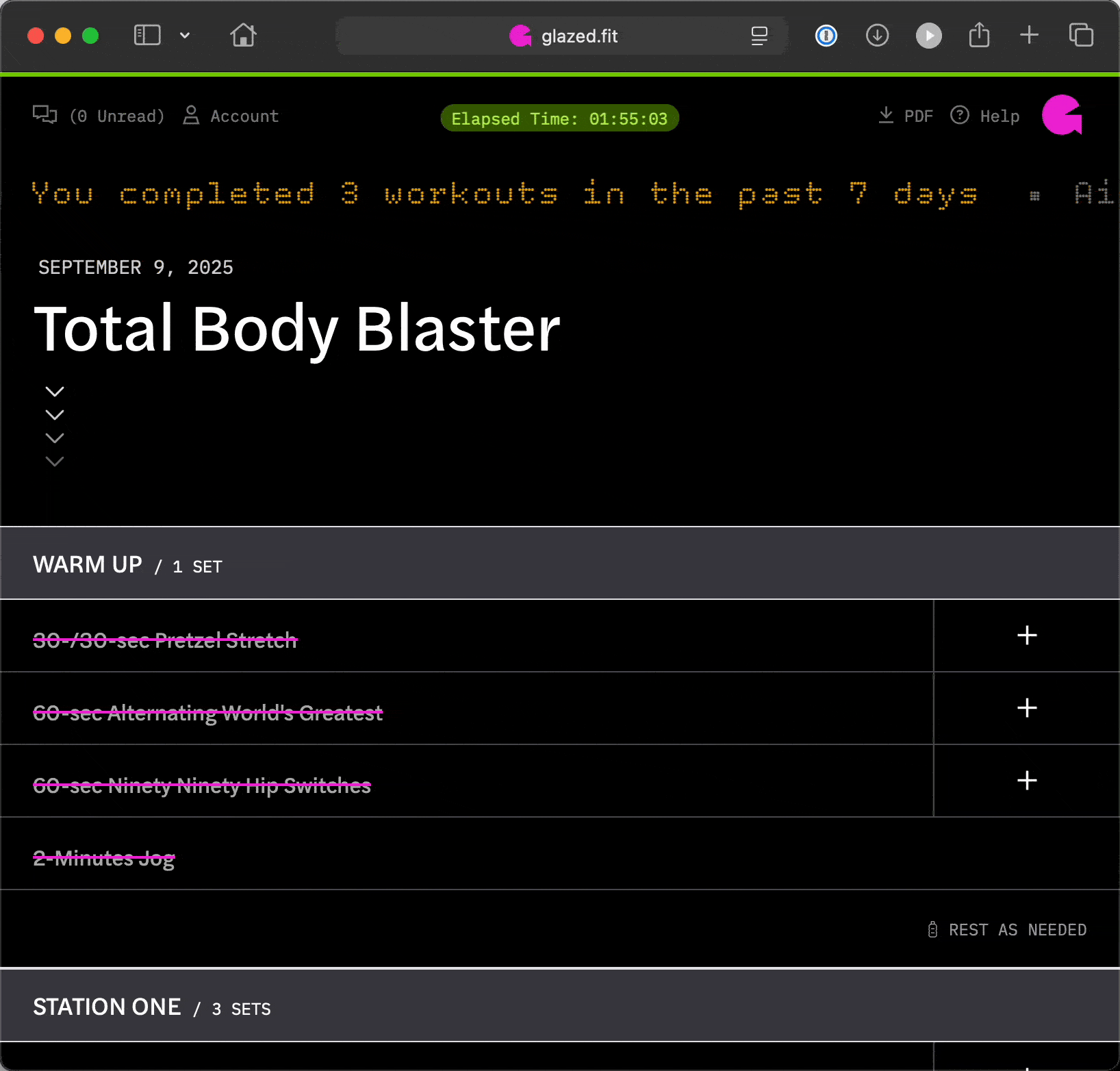Toggle completion of Alternating World's Greatest
Viewport: 1120px width, 1071px height.
[x=208, y=714]
